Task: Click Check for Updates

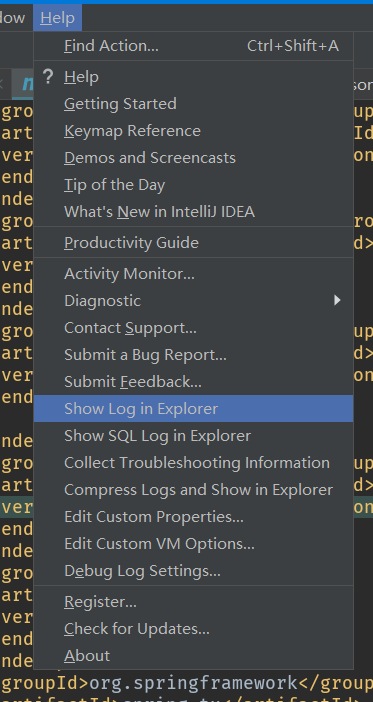Action: pos(193,629)
